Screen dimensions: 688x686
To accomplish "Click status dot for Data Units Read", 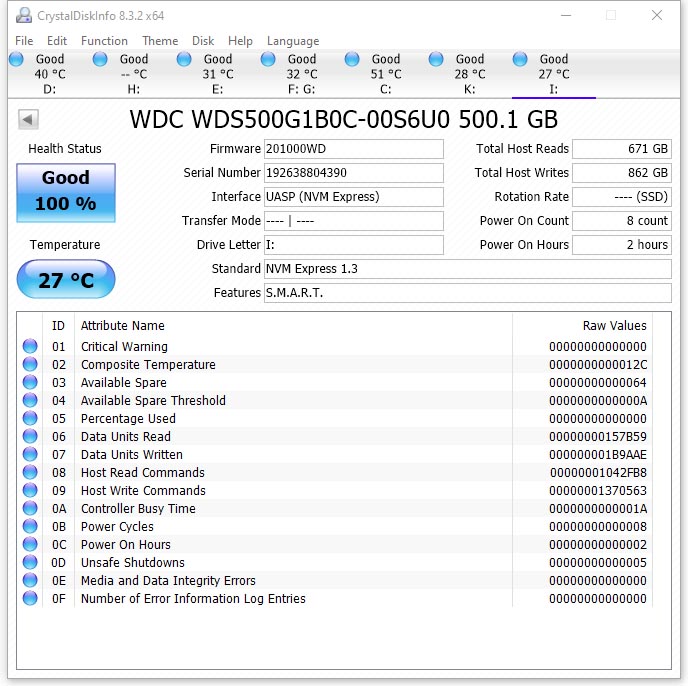I will pyautogui.click(x=30, y=436).
